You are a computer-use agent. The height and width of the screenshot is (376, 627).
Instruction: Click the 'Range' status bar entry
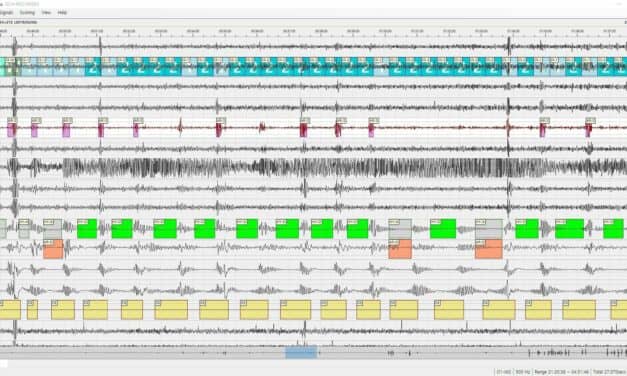562,372
